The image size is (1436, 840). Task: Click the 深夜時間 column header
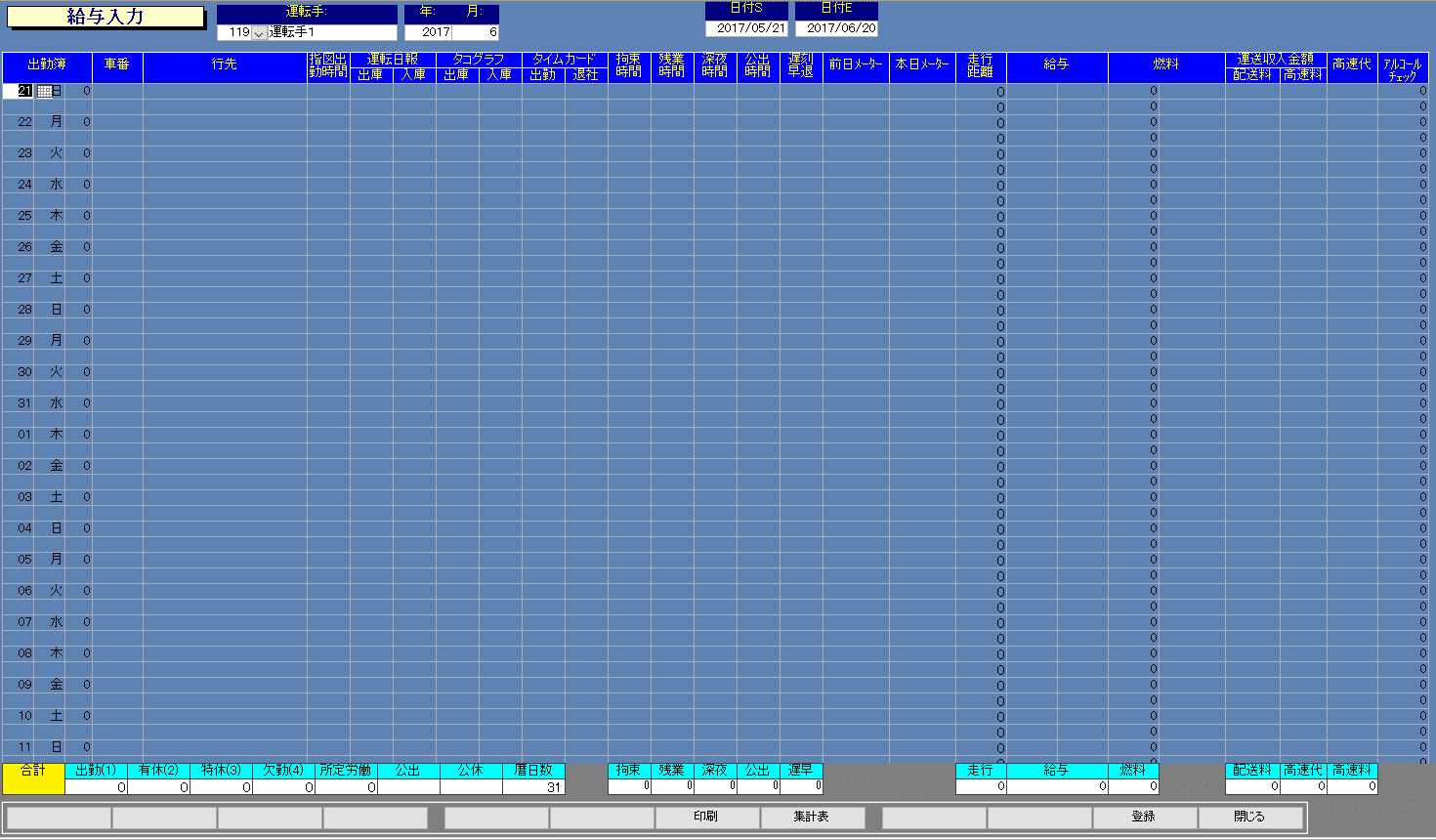[715, 67]
